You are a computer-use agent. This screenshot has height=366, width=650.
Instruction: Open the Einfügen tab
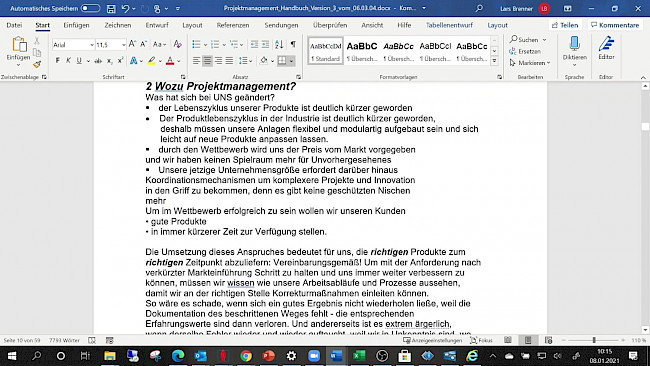(x=76, y=25)
